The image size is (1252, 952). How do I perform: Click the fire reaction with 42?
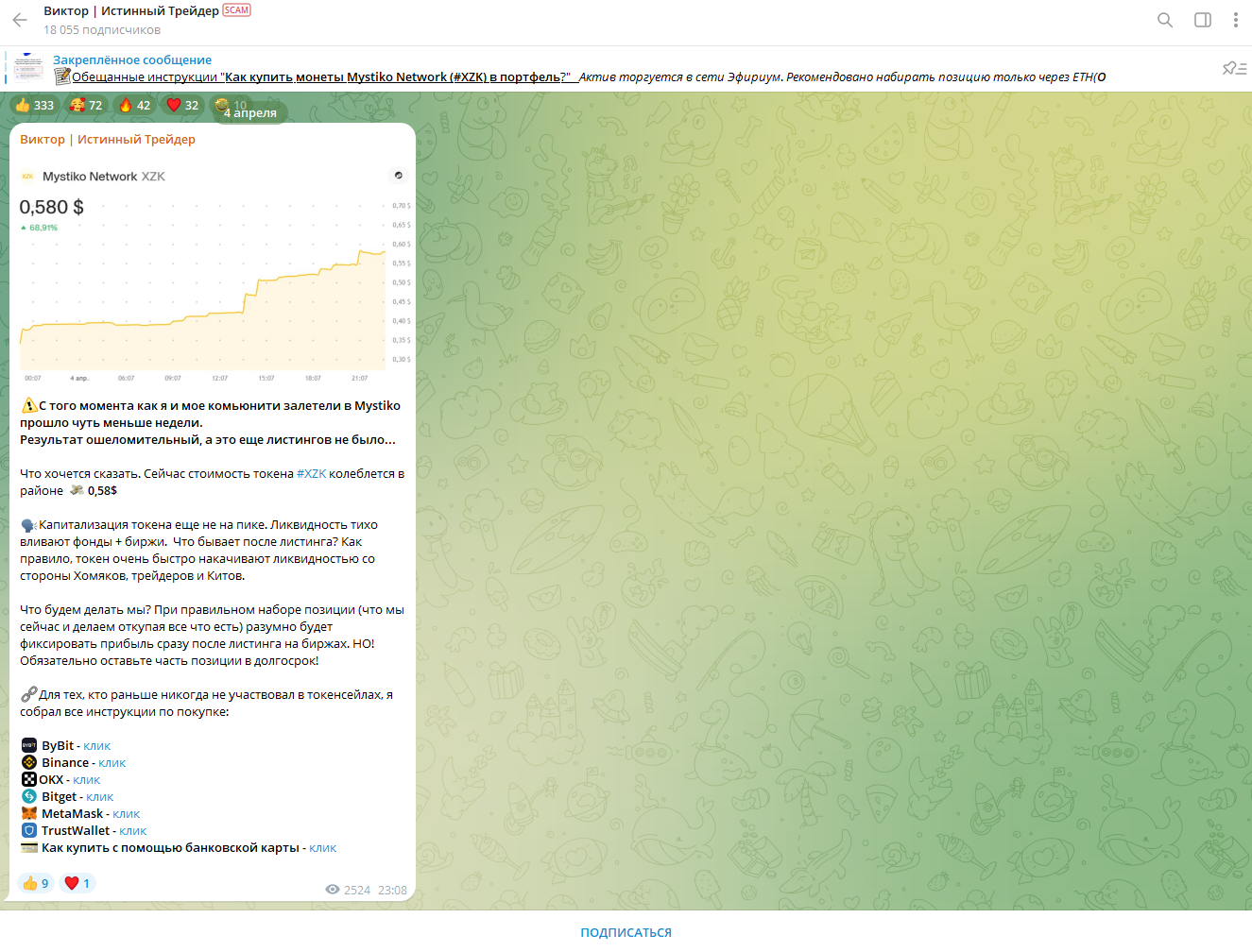click(x=134, y=105)
